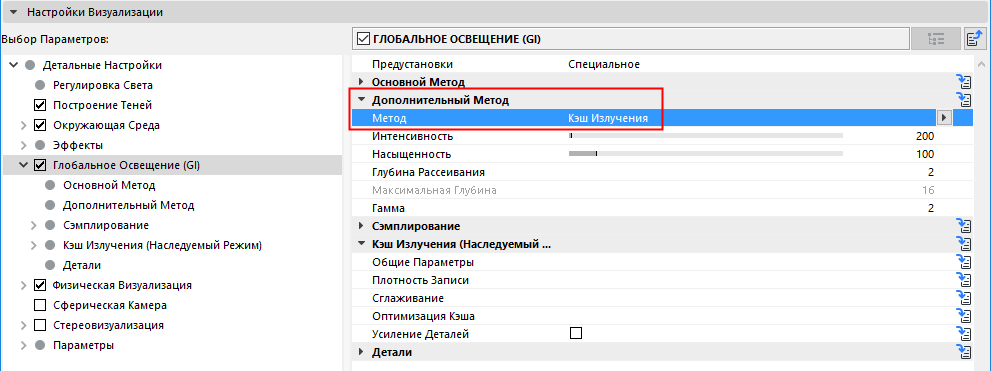This screenshot has width=991, height=371.
Task: Click the reset icon in Сэмплирование row
Action: click(964, 226)
